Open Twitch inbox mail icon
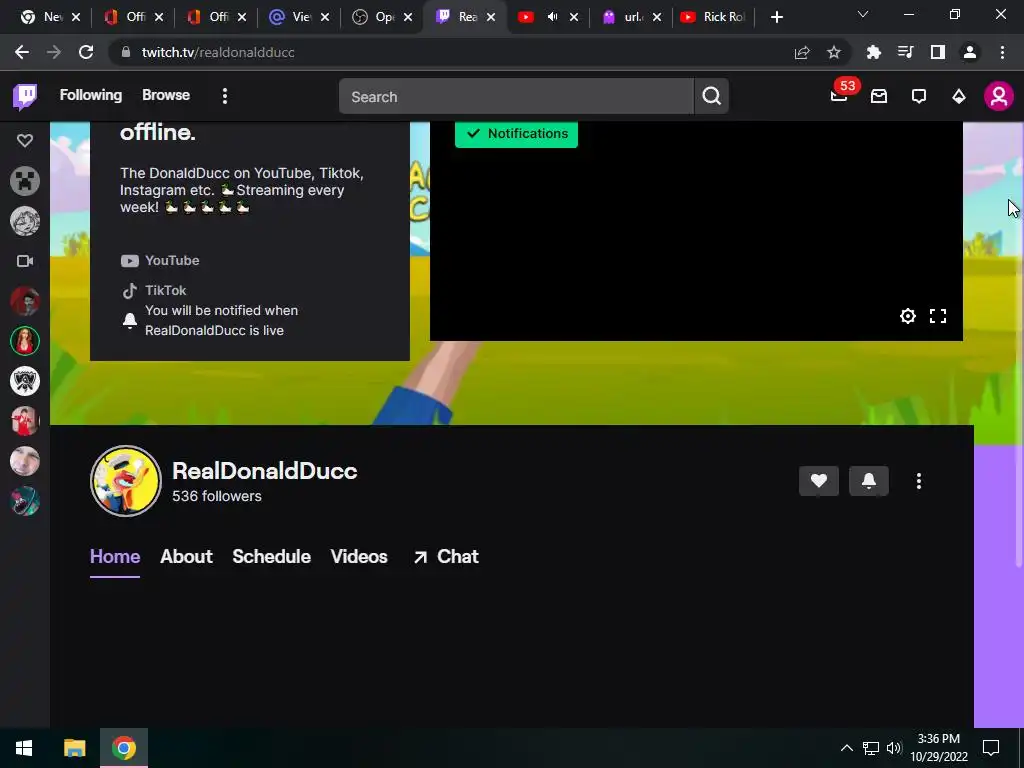 tap(879, 97)
